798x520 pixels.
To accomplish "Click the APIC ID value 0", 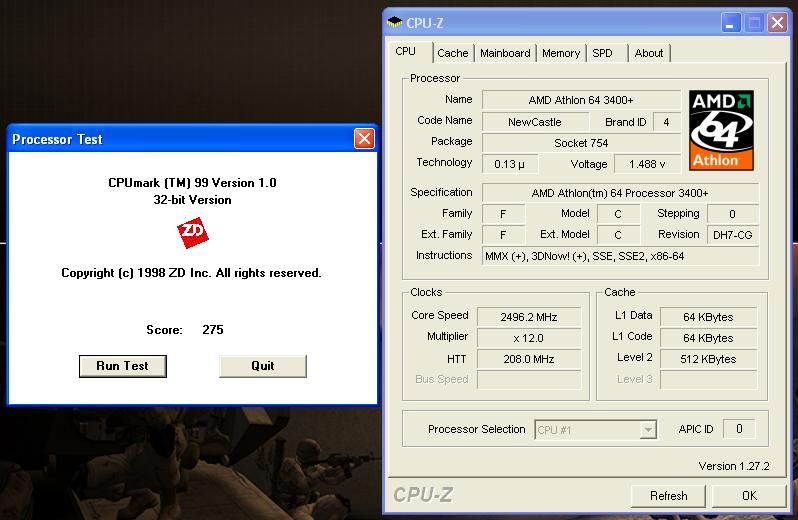I will pyautogui.click(x=739, y=429).
